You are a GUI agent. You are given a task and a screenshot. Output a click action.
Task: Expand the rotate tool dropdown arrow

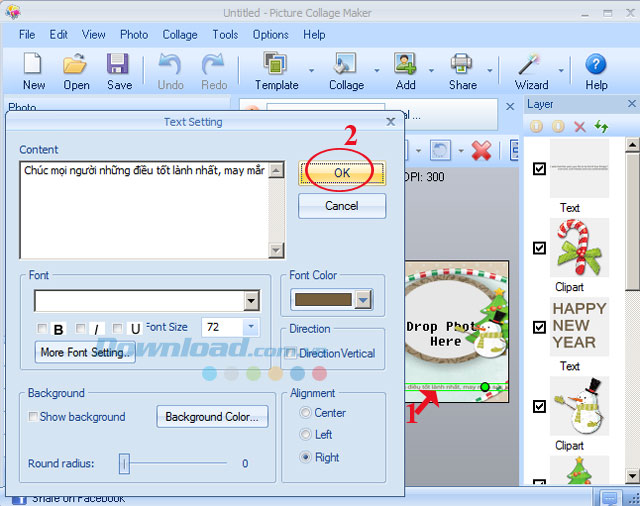tap(461, 151)
